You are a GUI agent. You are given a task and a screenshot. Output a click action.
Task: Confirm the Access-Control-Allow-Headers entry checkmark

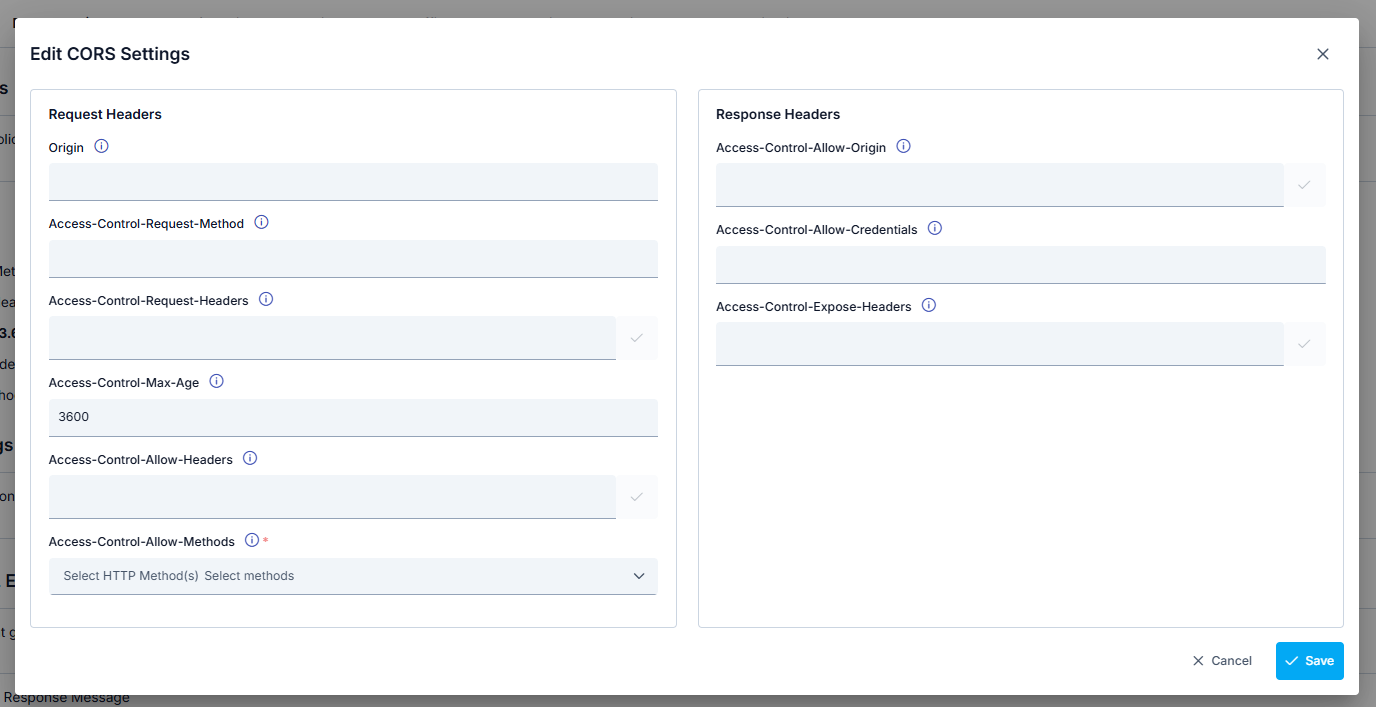pos(636,497)
